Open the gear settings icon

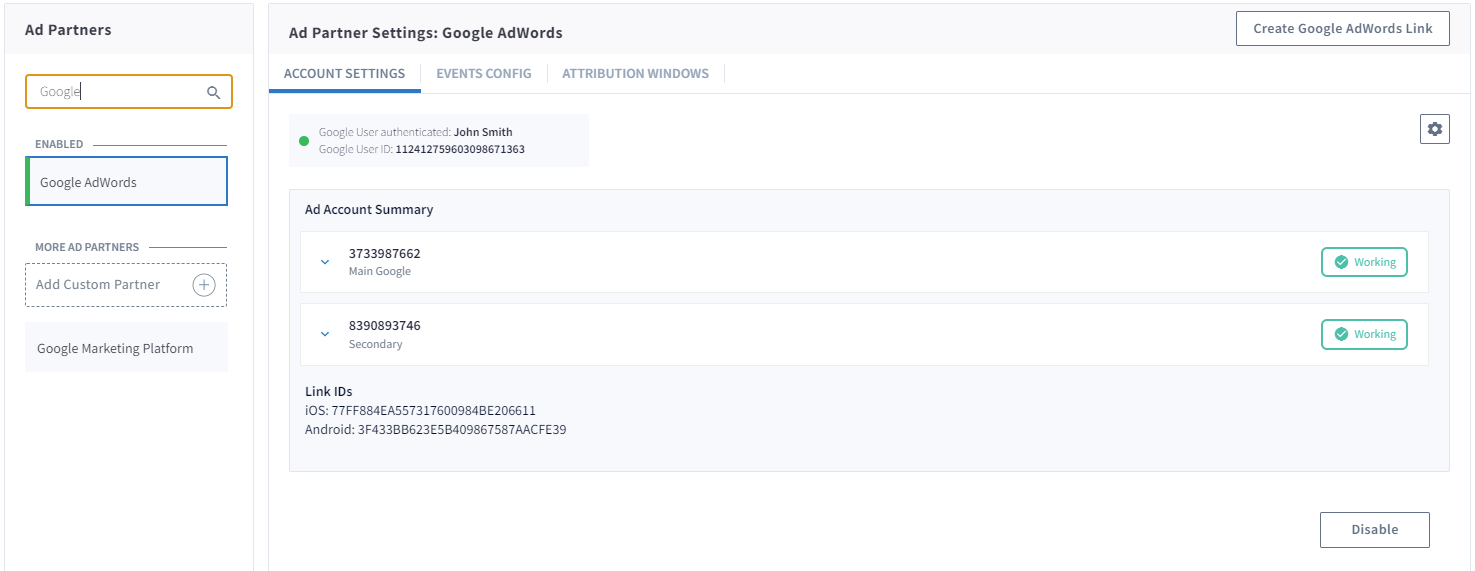(x=1435, y=129)
